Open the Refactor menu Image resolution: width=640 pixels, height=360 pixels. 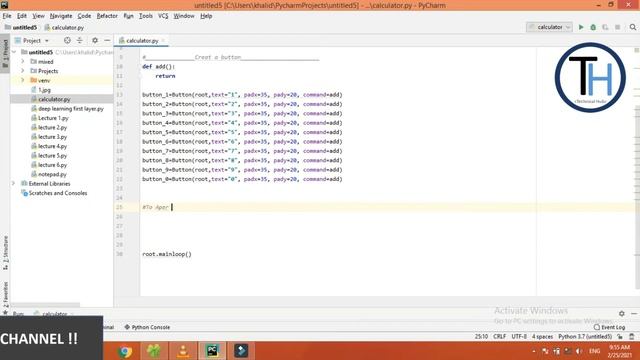107,16
